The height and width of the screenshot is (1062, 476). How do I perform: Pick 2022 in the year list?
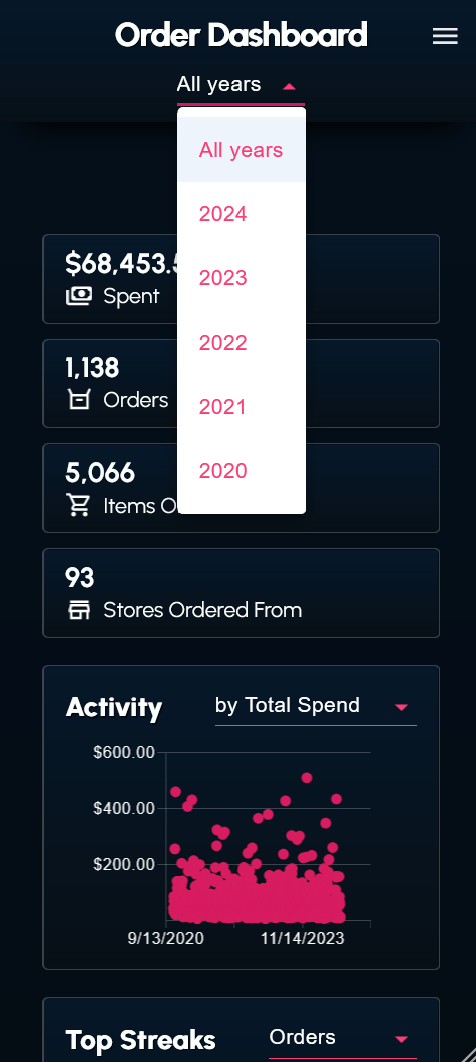[241, 343]
